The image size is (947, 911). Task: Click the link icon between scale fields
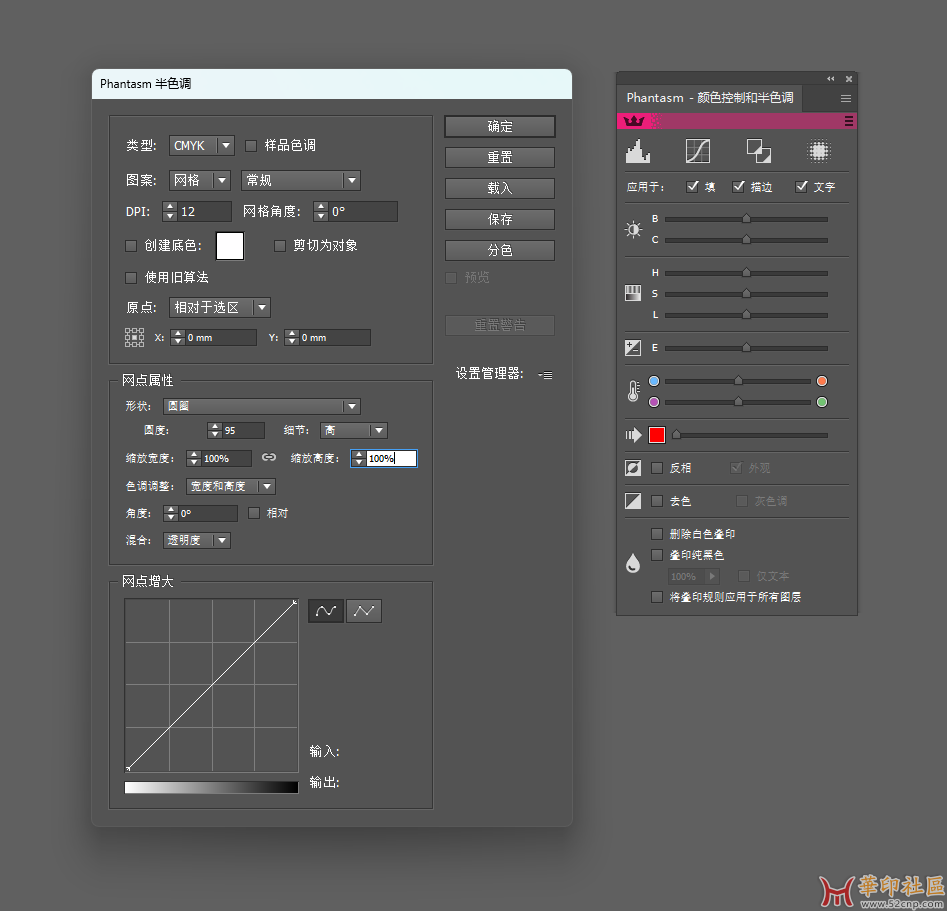point(269,457)
